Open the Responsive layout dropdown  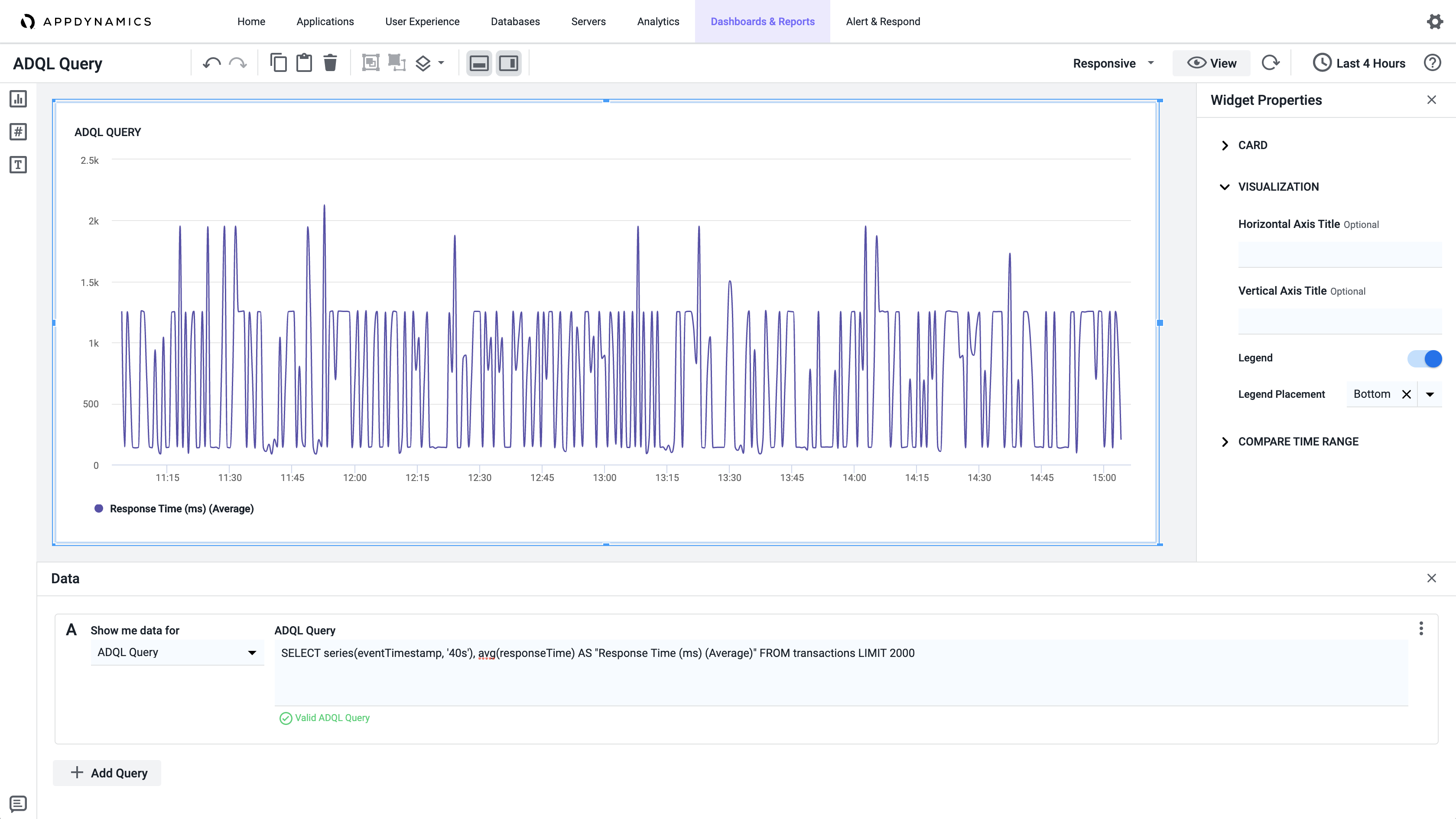click(x=1114, y=63)
